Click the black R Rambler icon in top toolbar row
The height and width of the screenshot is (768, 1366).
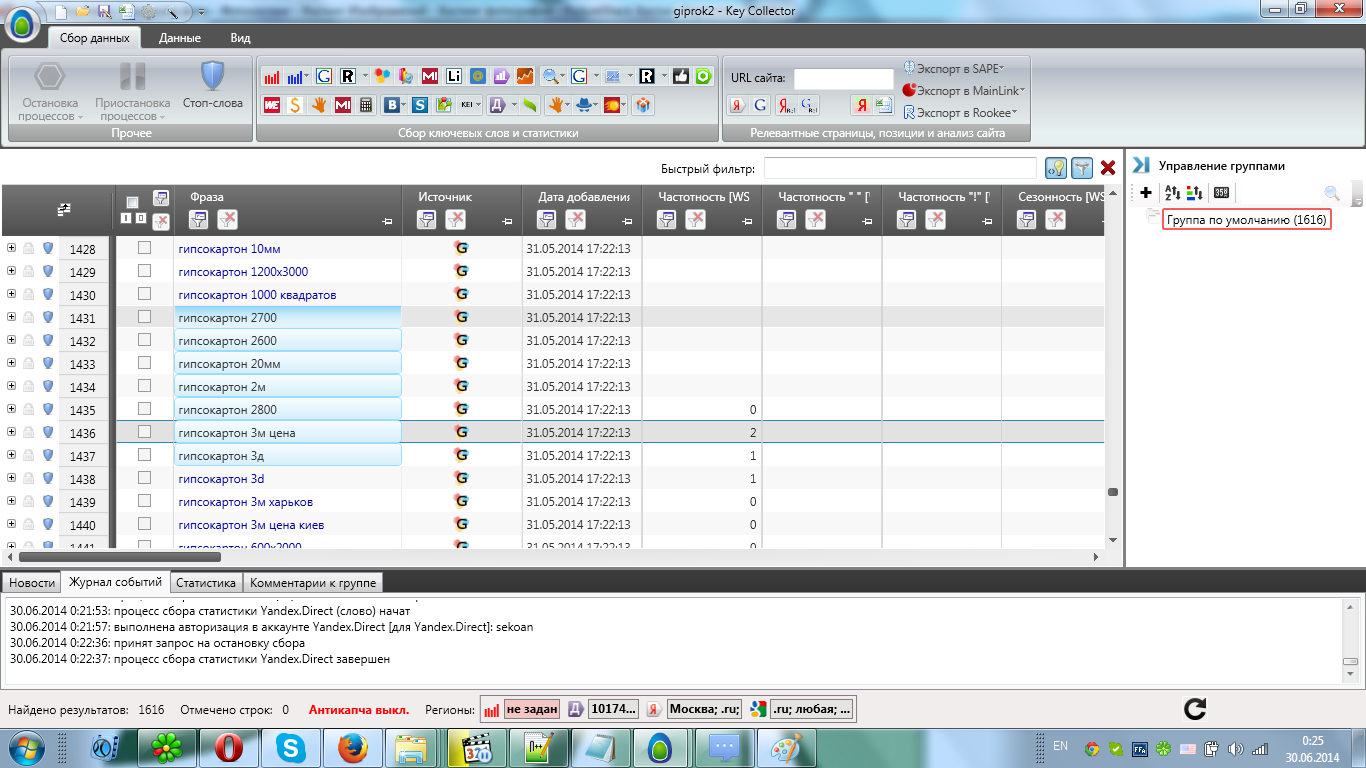point(348,76)
